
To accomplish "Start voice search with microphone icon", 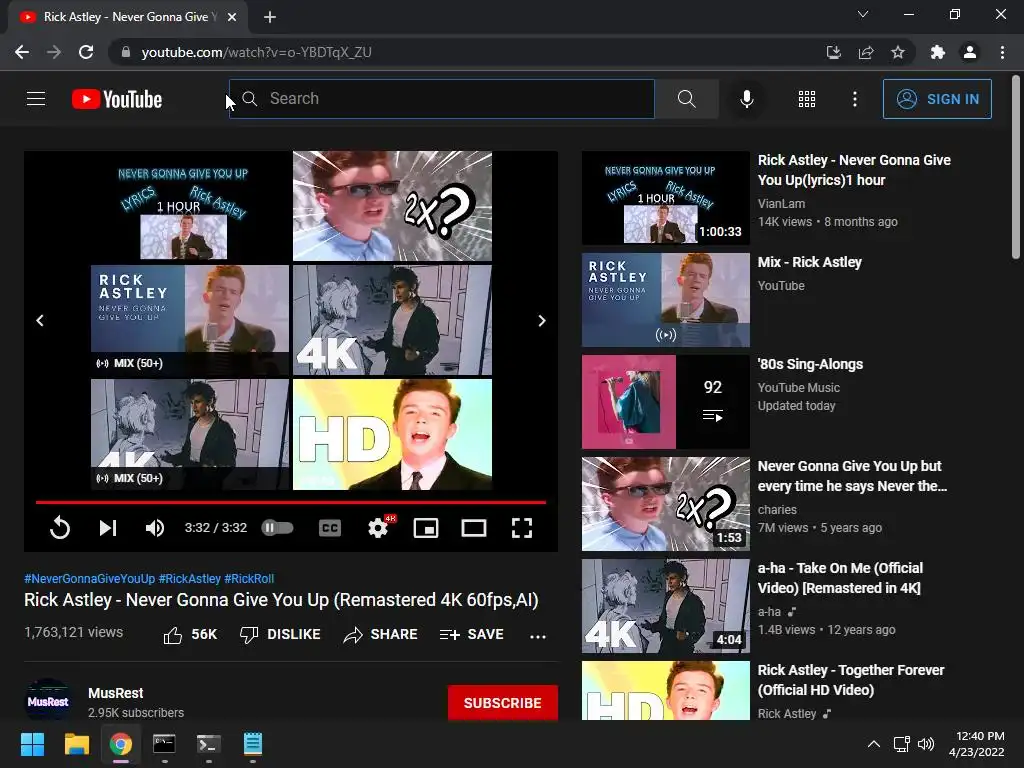I will pyautogui.click(x=746, y=99).
